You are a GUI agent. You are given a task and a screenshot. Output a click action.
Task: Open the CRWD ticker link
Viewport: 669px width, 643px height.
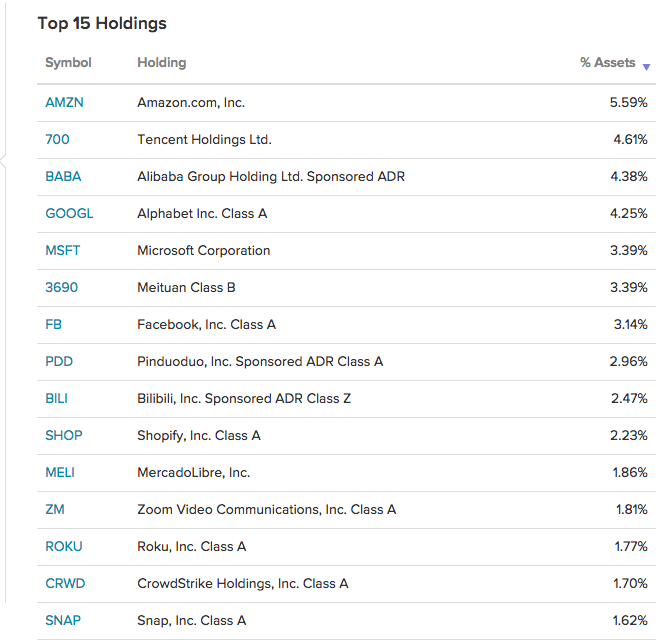65,584
